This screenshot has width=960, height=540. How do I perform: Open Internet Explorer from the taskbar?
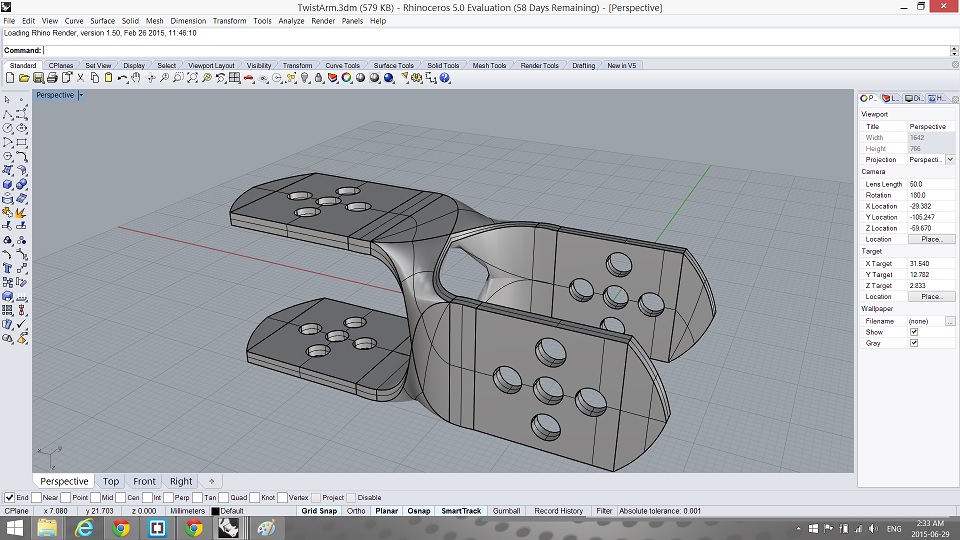[x=84, y=528]
